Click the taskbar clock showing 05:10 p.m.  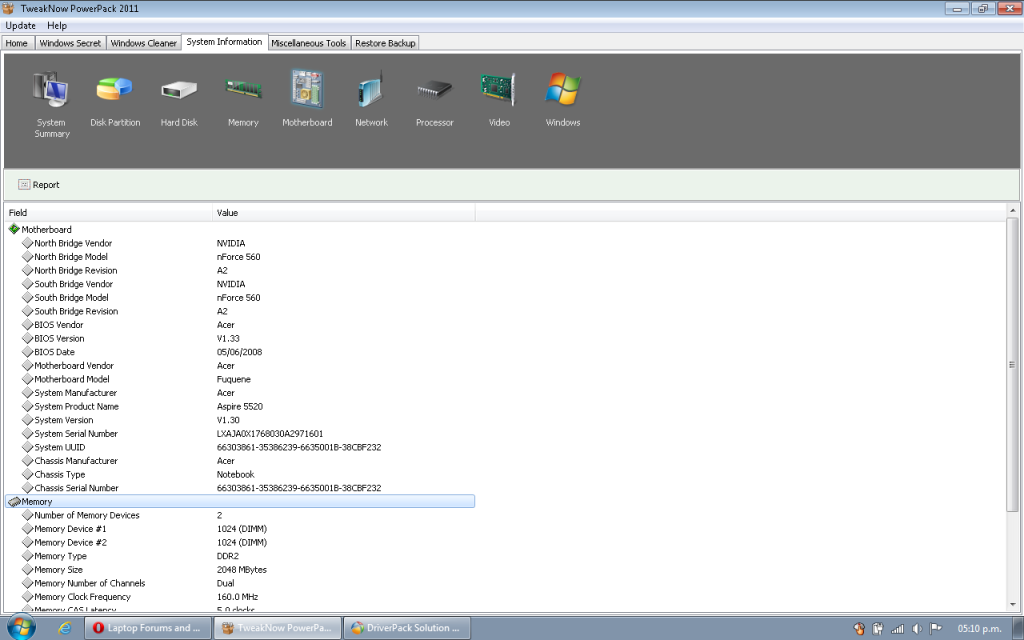pyautogui.click(x=979, y=629)
